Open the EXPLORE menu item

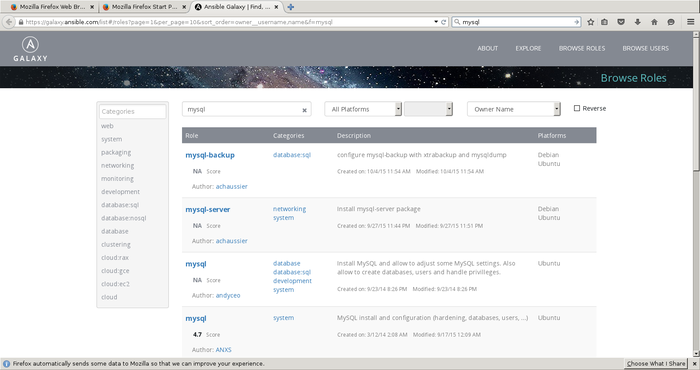coord(528,48)
